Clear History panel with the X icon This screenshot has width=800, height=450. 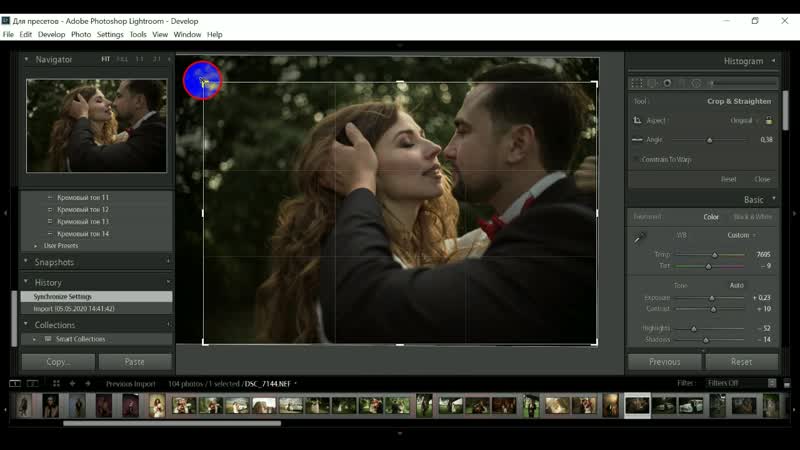[168, 282]
